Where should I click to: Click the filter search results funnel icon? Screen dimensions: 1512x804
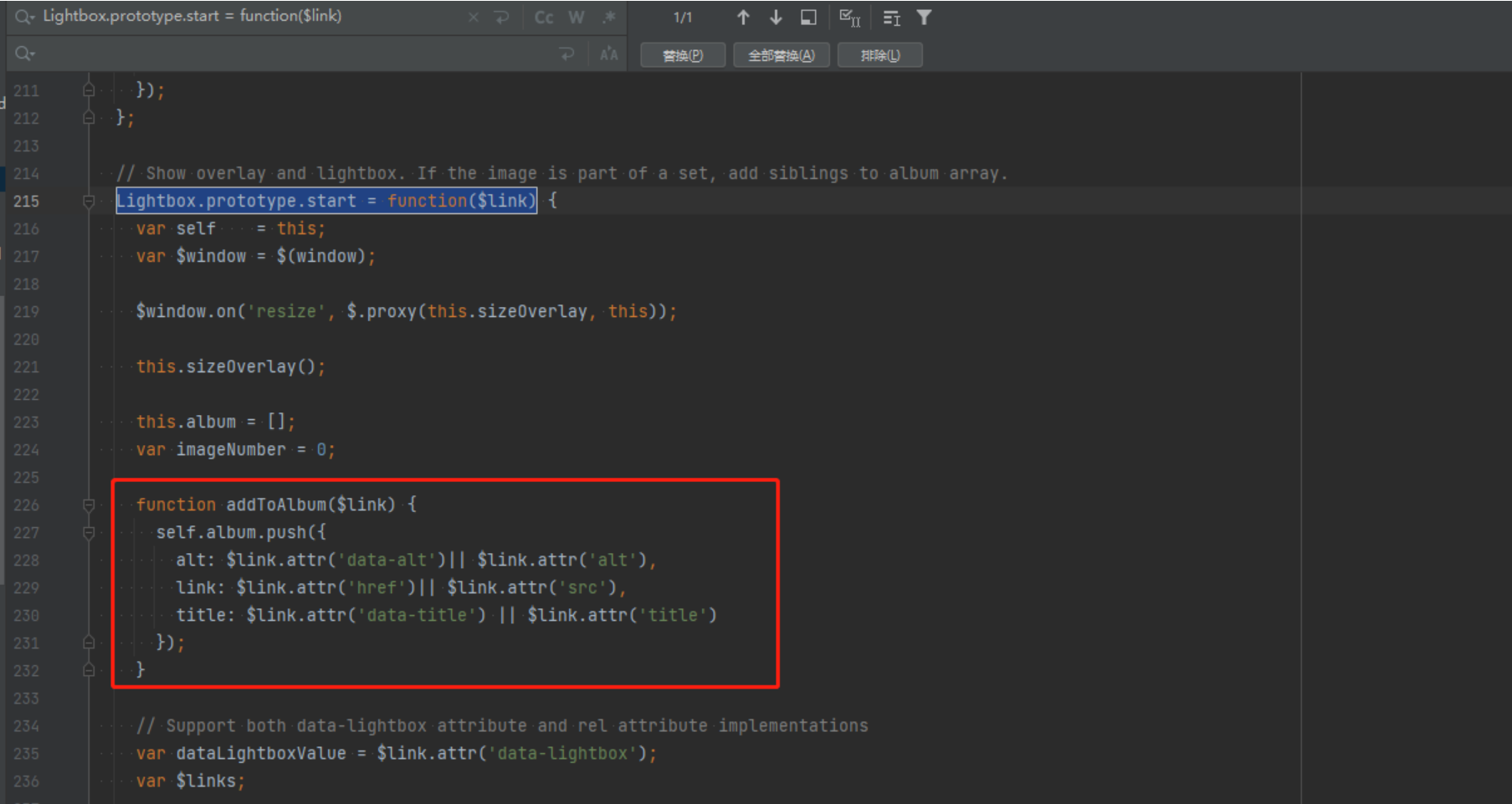(x=924, y=18)
